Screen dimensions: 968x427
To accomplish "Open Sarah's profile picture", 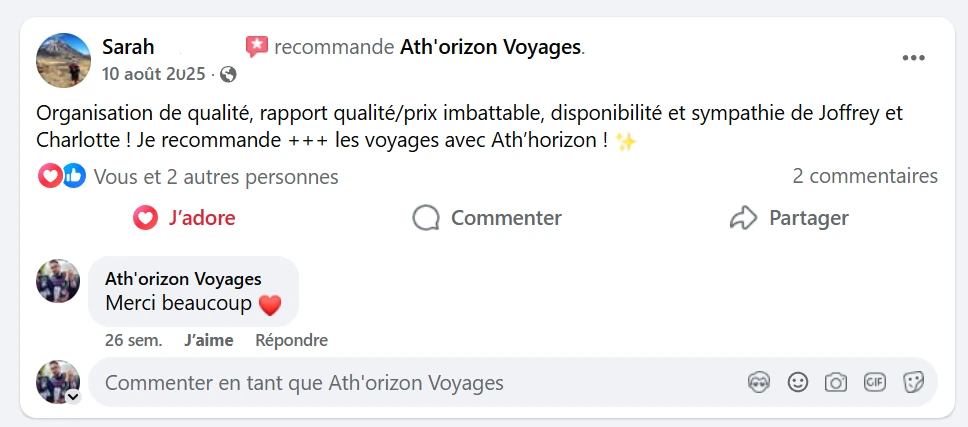I will [64, 60].
